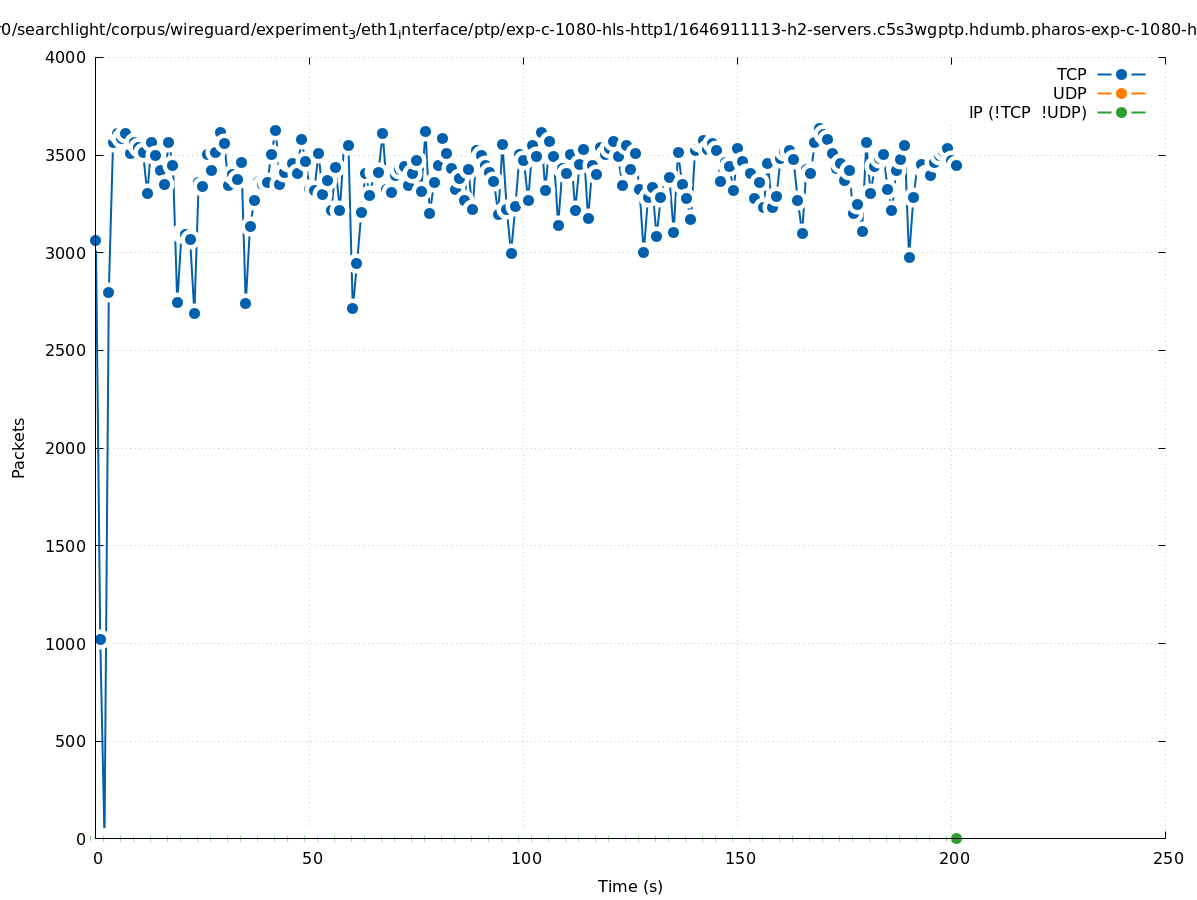Click the last TCP data point near 200s
The height and width of the screenshot is (900, 1197).
point(956,165)
